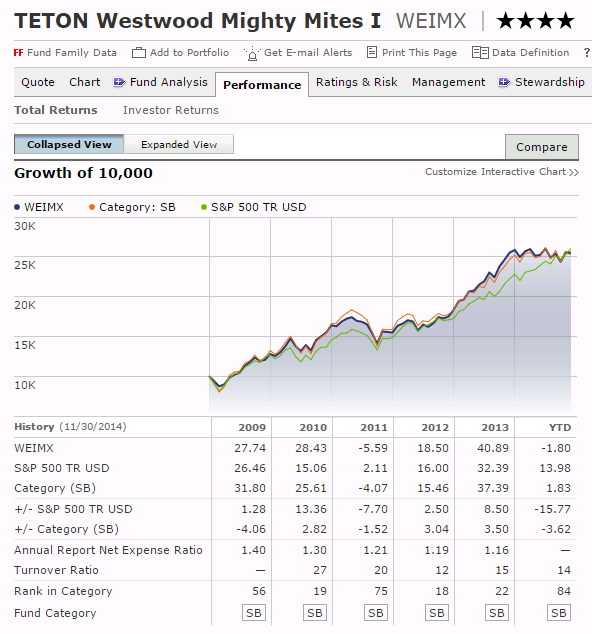The width and height of the screenshot is (592, 634).
Task: Go to the Management tab
Action: pyautogui.click(x=448, y=82)
